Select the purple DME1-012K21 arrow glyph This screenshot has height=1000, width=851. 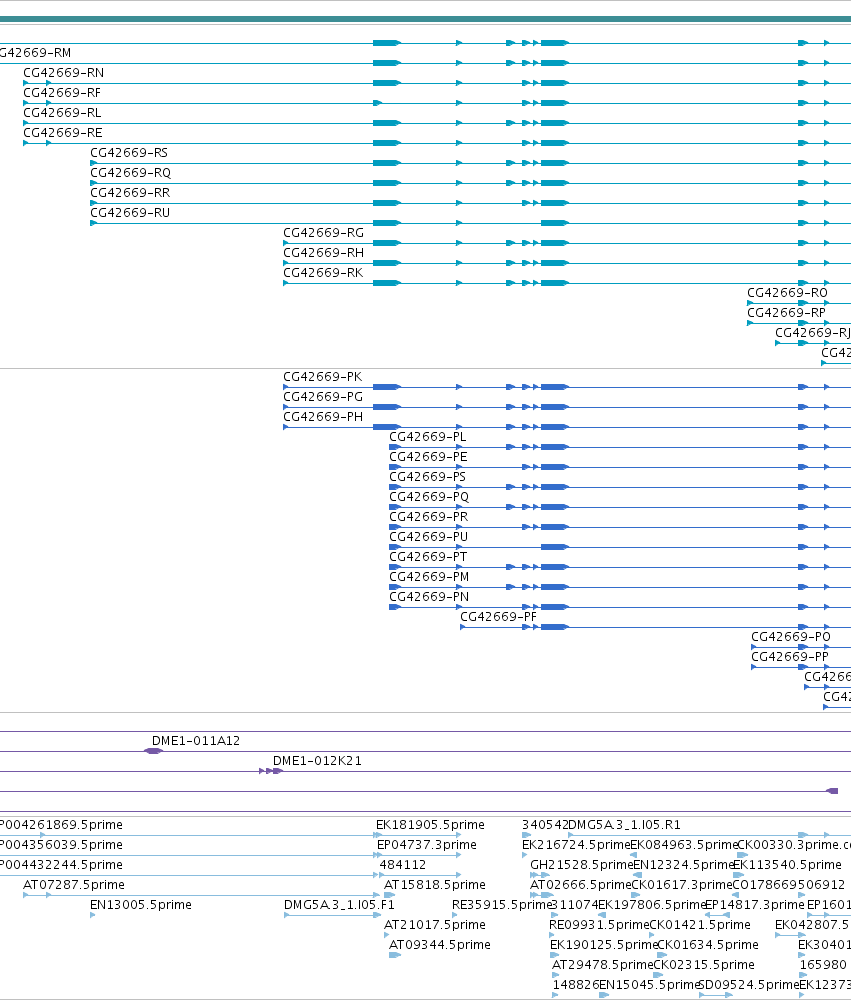point(271,771)
